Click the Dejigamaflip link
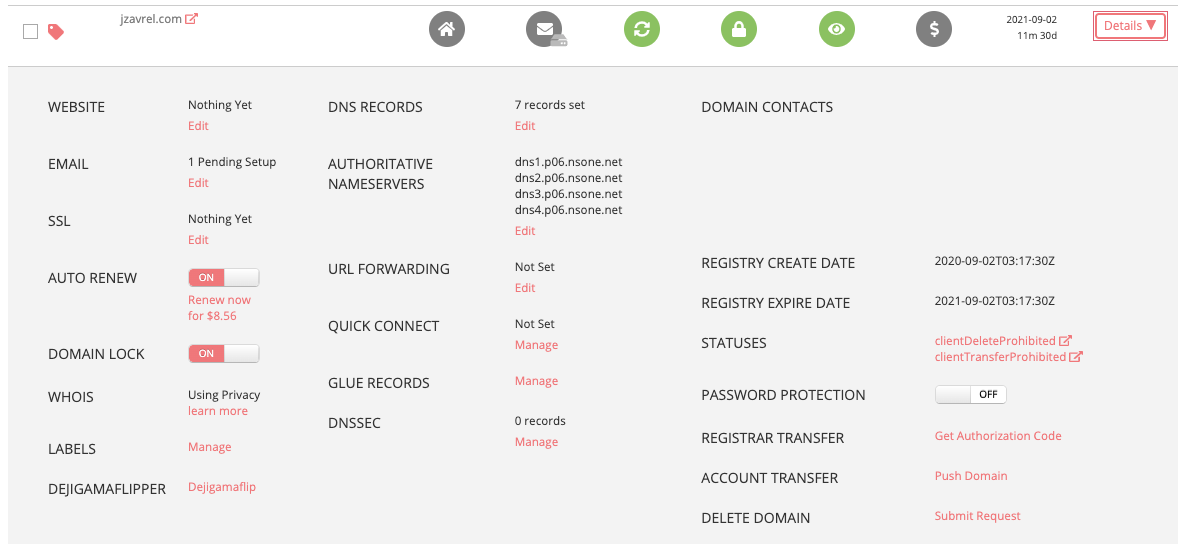Screen dimensions: 1184x544 pyautogui.click(x=222, y=487)
